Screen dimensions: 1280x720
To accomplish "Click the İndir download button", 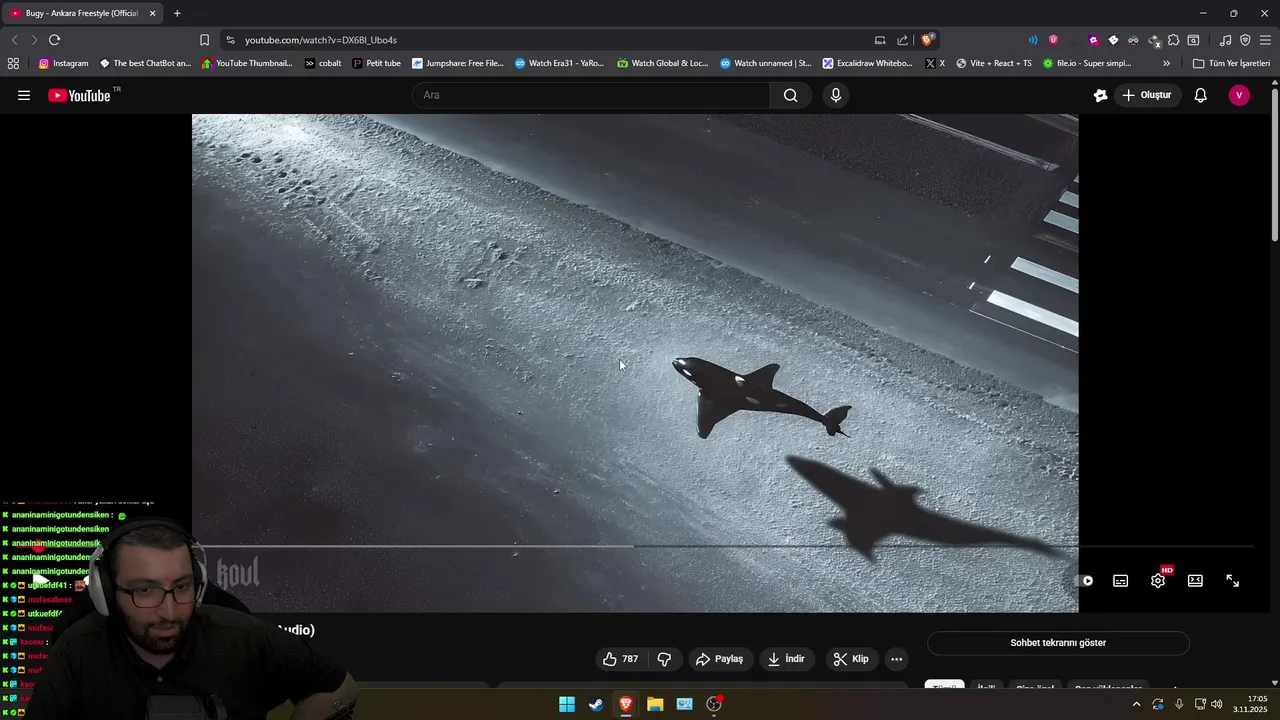I will click(786, 659).
